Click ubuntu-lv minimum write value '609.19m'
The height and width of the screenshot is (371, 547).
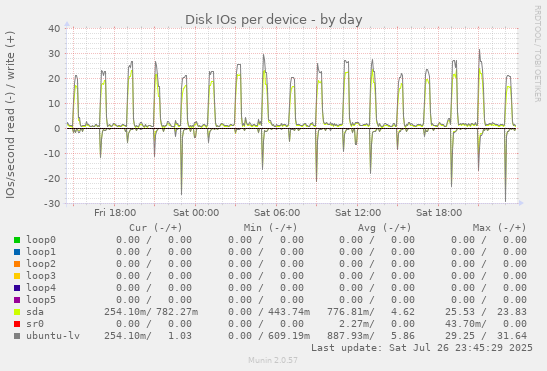[289, 335]
